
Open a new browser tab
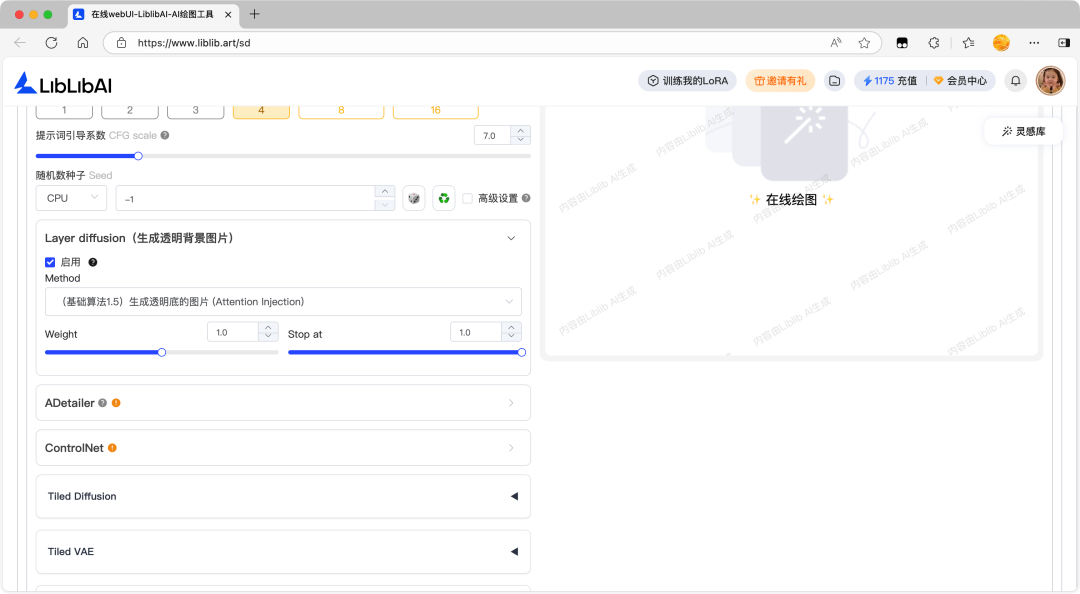(x=254, y=14)
